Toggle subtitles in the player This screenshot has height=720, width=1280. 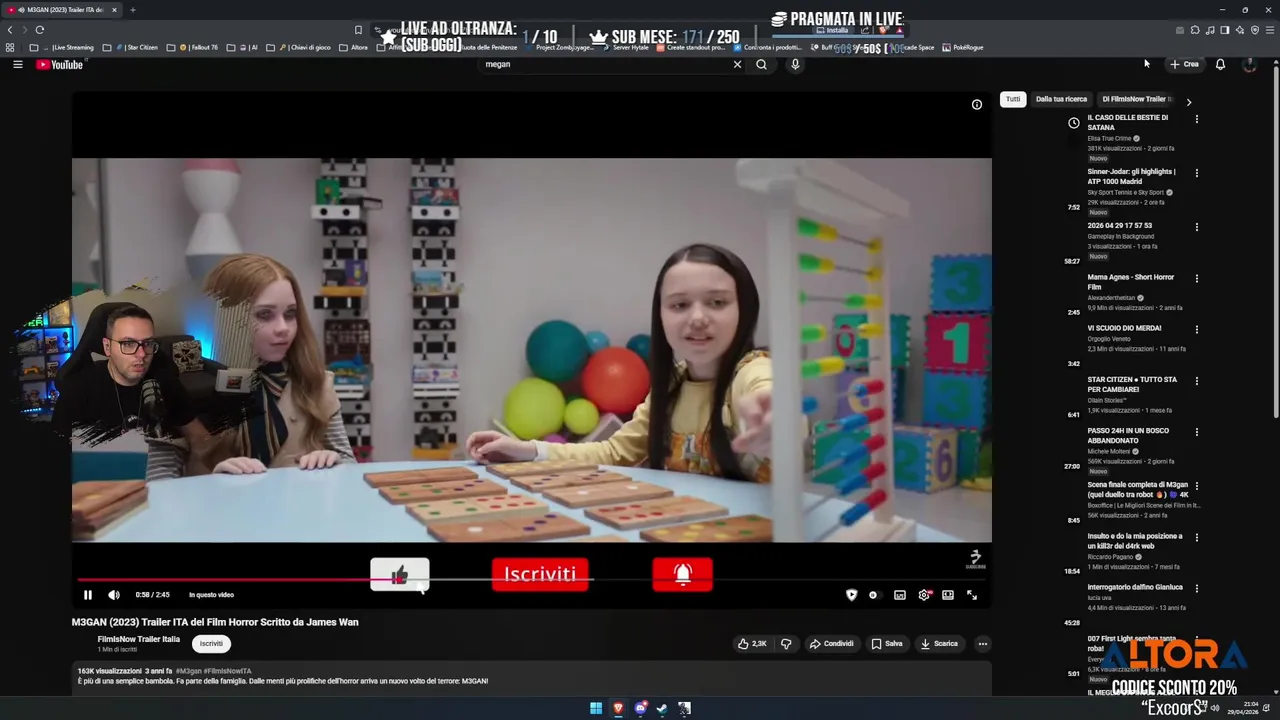tap(900, 595)
